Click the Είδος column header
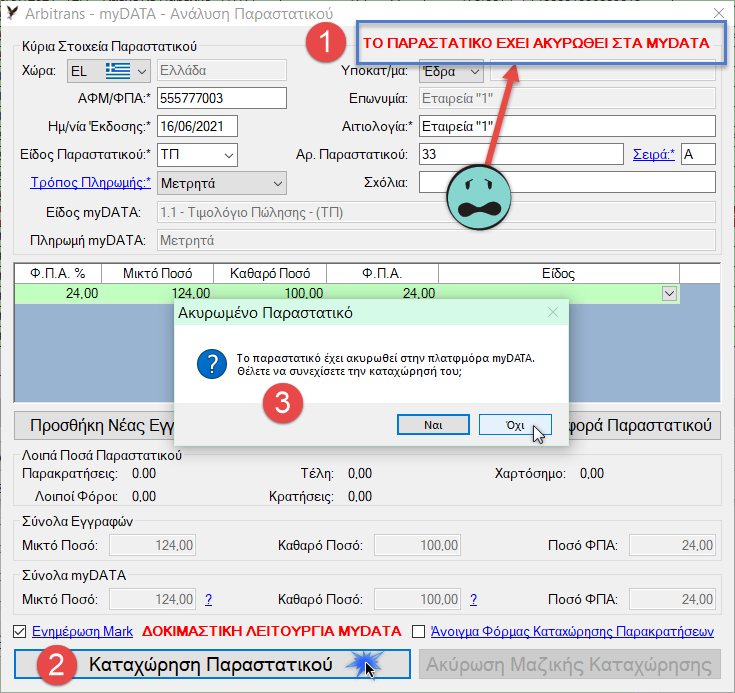The image size is (735, 693). coord(559,273)
